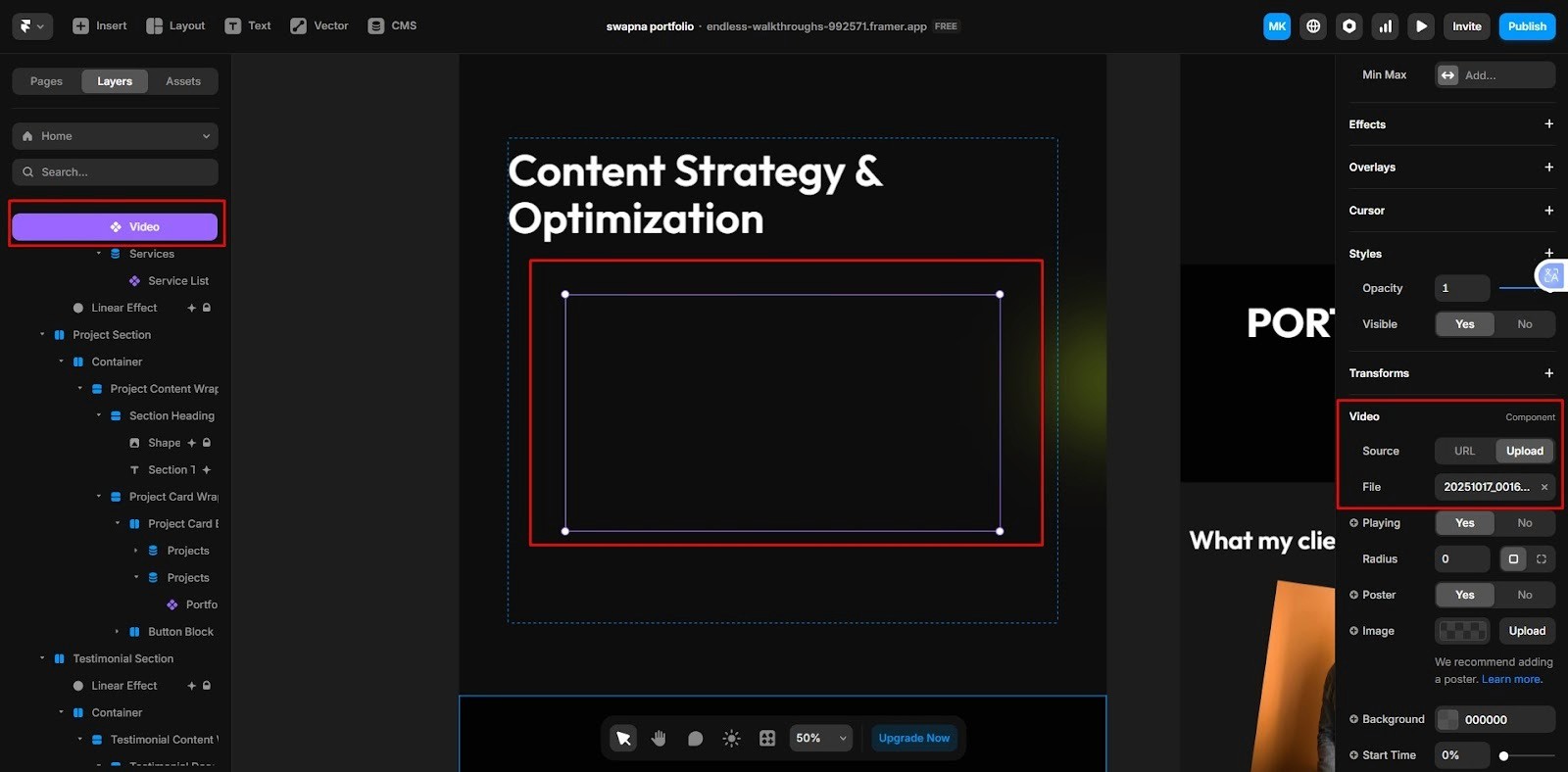This screenshot has width=1568, height=772.
Task: Switch to the Assets tab
Action: pyautogui.click(x=183, y=81)
